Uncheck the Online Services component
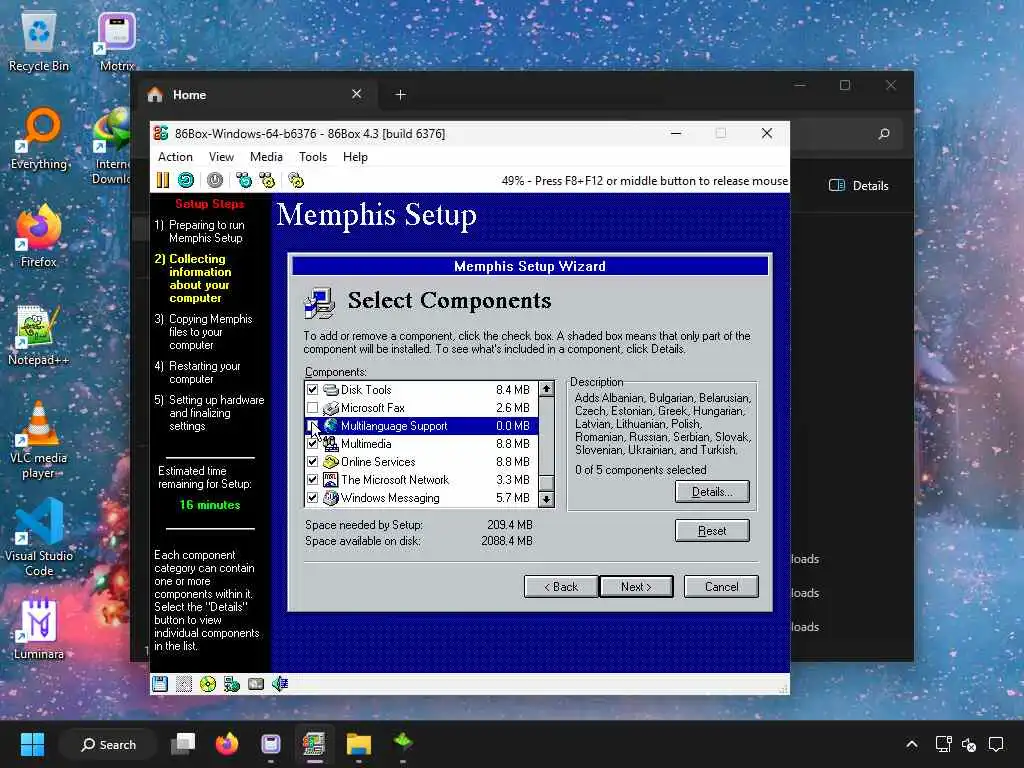The height and width of the screenshot is (768, 1024). (x=312, y=462)
